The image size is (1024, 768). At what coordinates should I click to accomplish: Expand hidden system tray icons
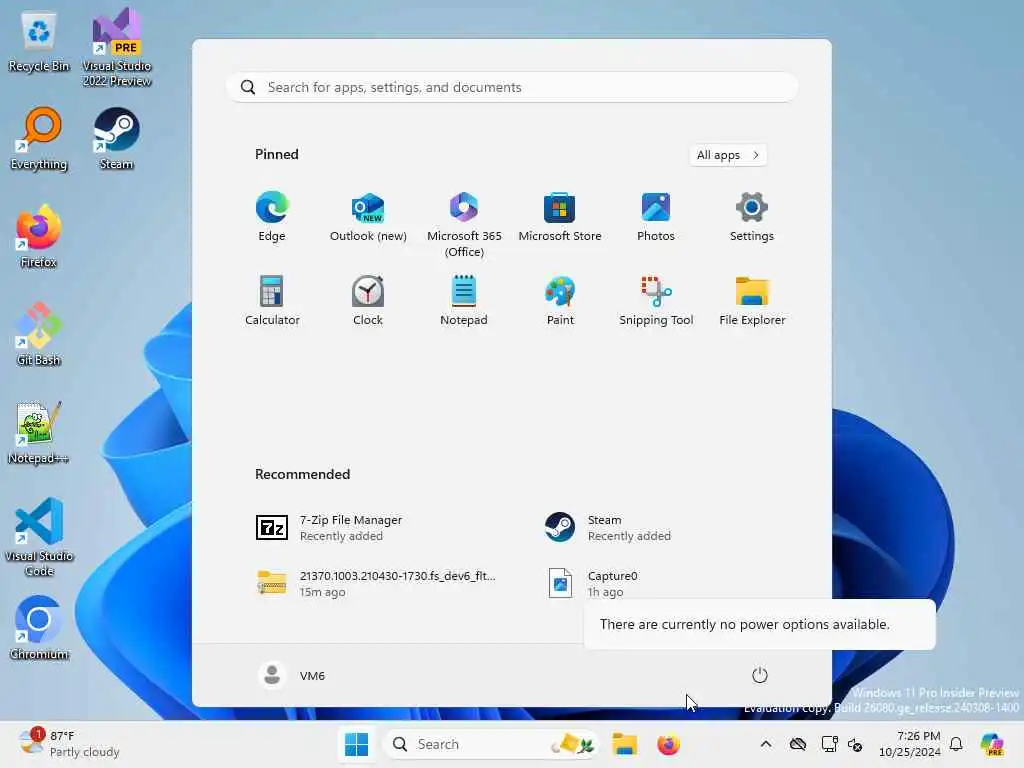(x=766, y=744)
